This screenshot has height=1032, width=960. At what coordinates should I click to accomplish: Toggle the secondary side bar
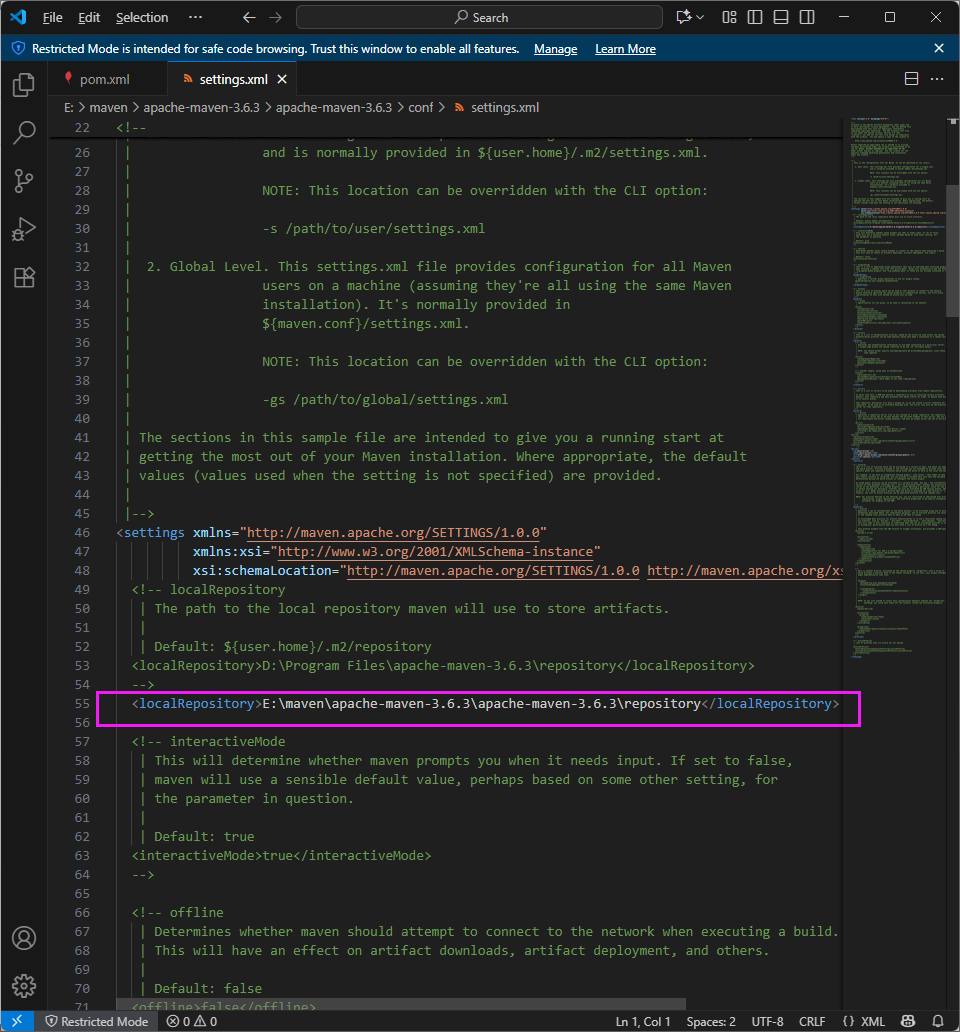coord(807,17)
